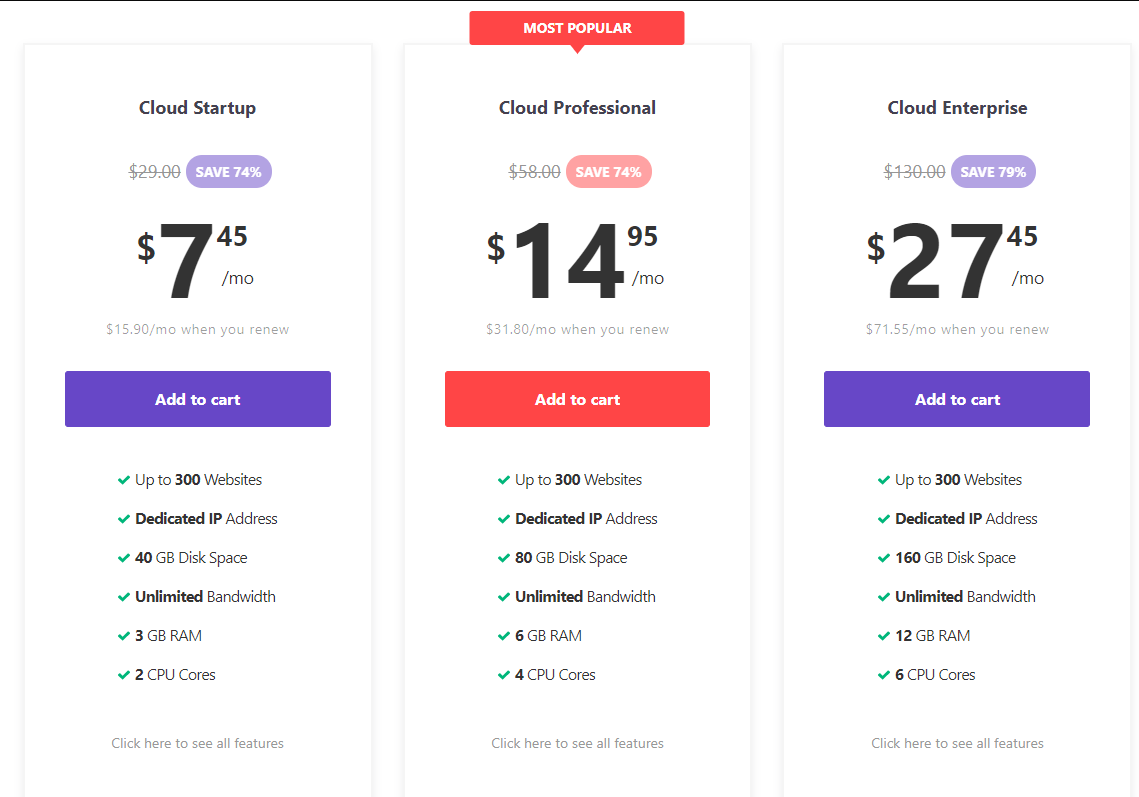Click the Professional Save 74% pink badge
The width and height of the screenshot is (1139, 797).
point(608,172)
